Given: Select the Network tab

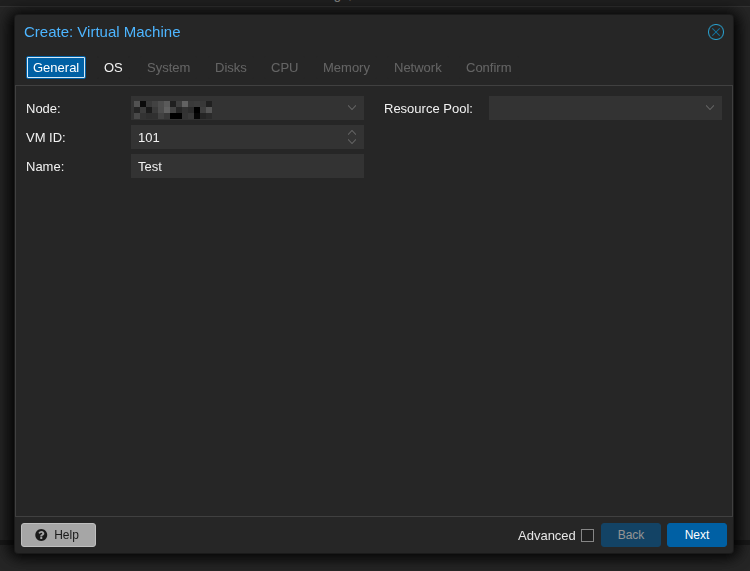Looking at the screenshot, I should [417, 67].
